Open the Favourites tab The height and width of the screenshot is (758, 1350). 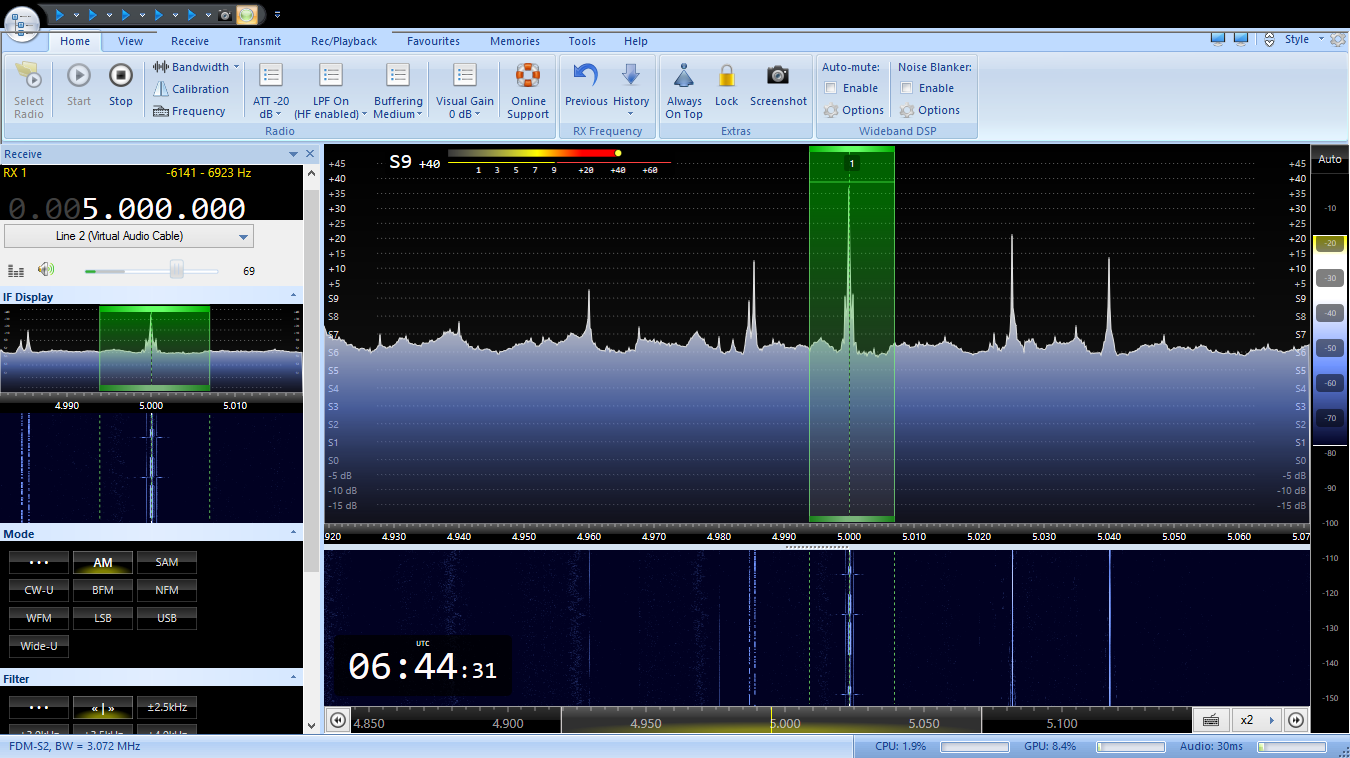[433, 41]
